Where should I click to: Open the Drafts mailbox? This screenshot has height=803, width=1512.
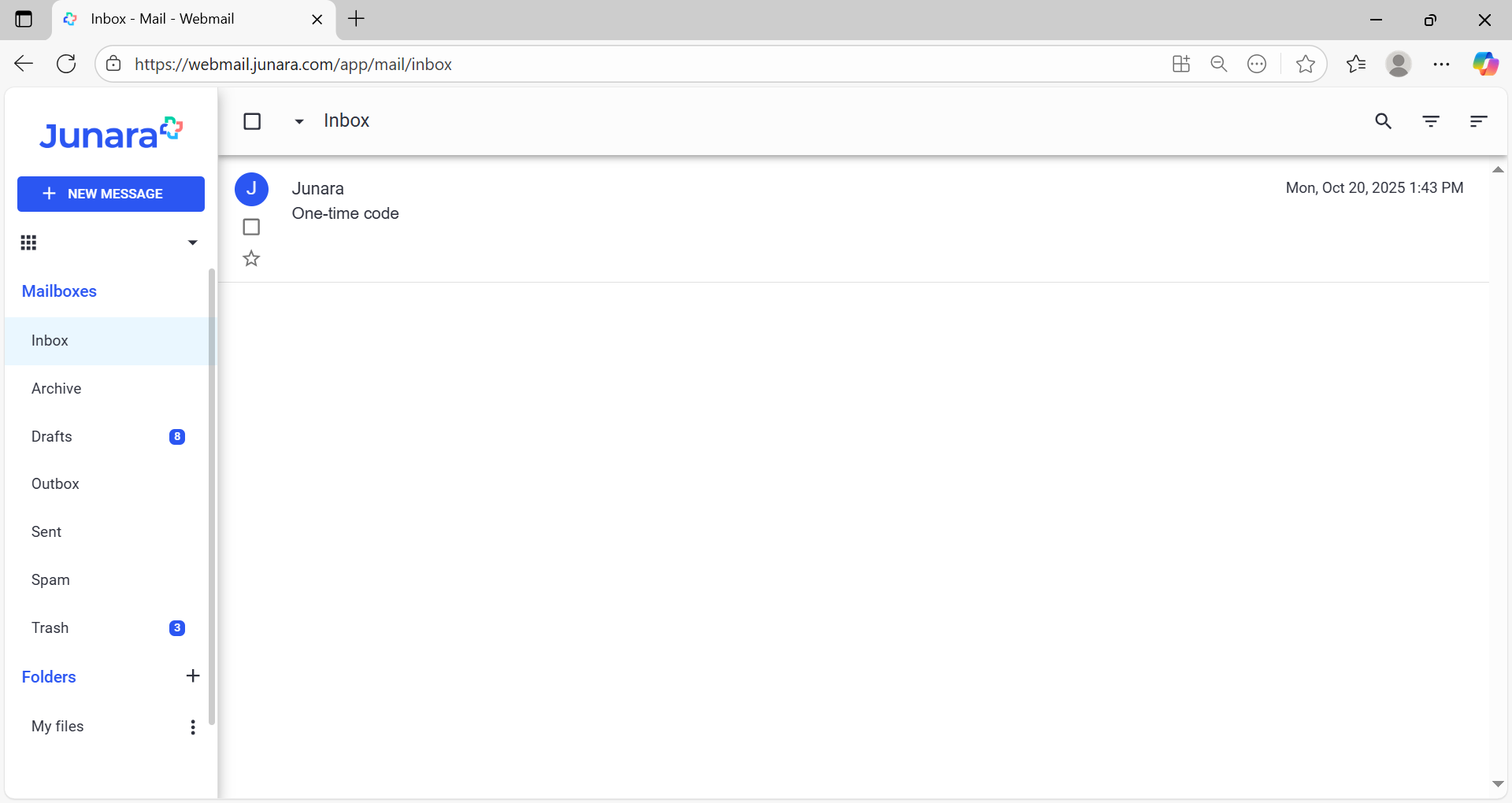(107, 437)
